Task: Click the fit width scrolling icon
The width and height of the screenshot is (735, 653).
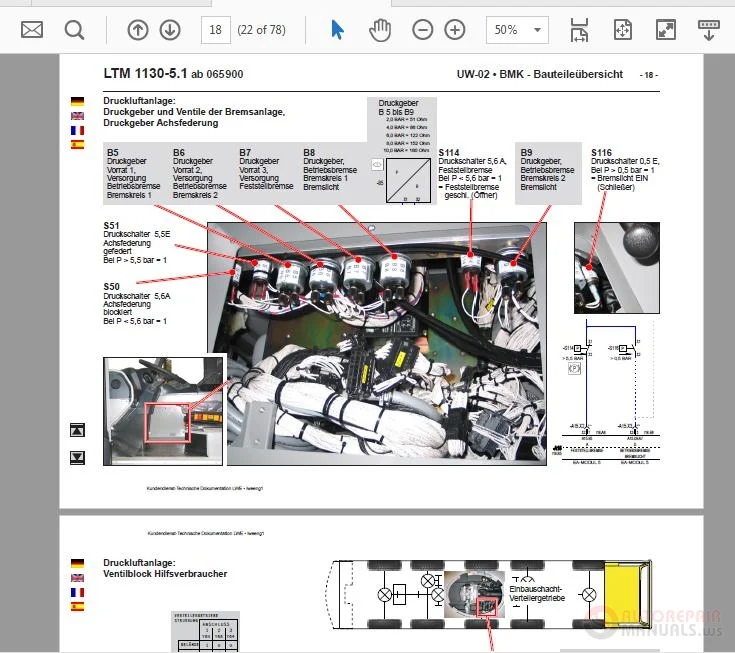Action: [579, 30]
